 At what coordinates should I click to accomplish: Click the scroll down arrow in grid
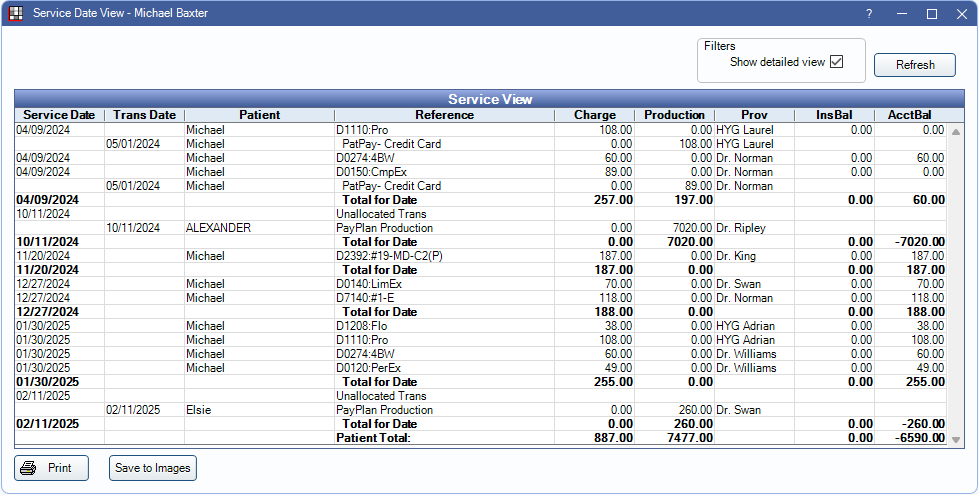[x=956, y=439]
